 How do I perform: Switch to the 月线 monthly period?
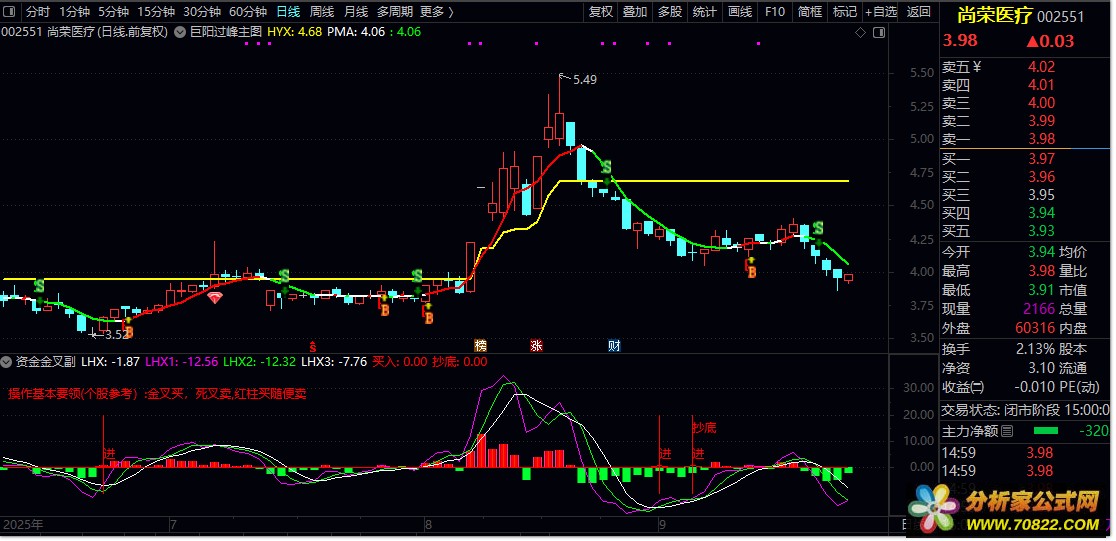[356, 11]
